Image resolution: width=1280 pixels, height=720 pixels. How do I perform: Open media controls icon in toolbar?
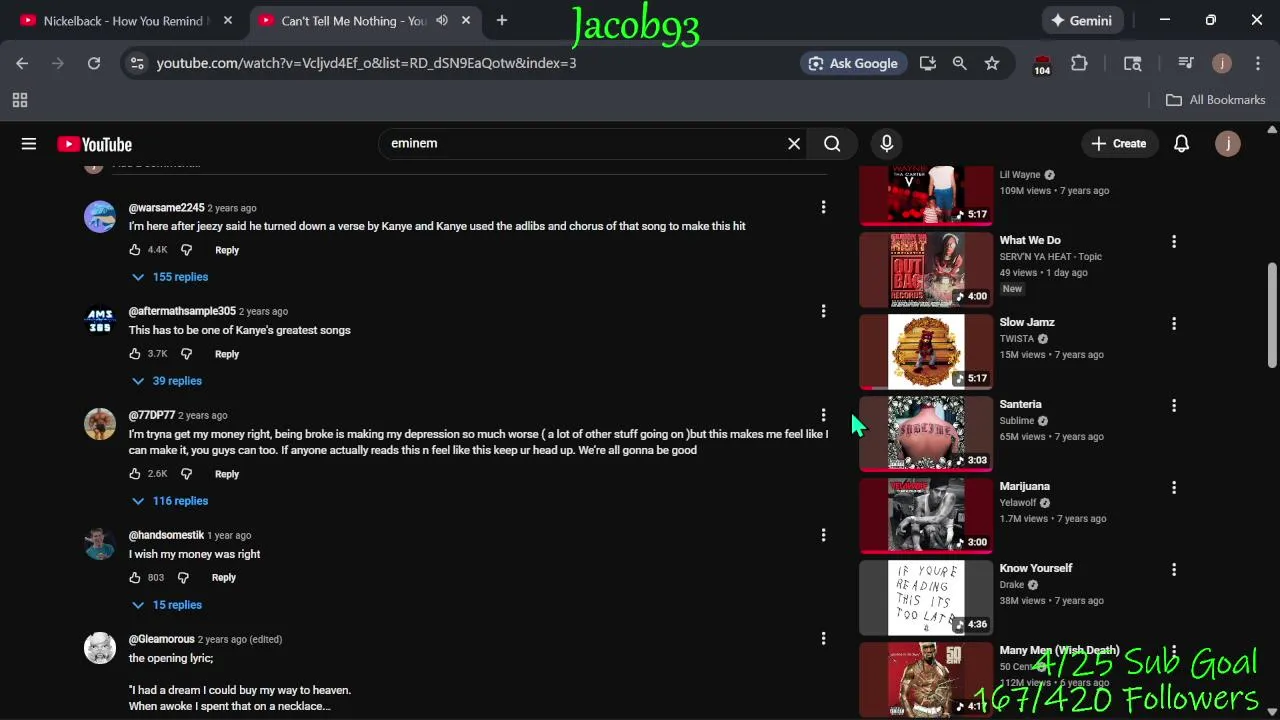tap(1186, 63)
